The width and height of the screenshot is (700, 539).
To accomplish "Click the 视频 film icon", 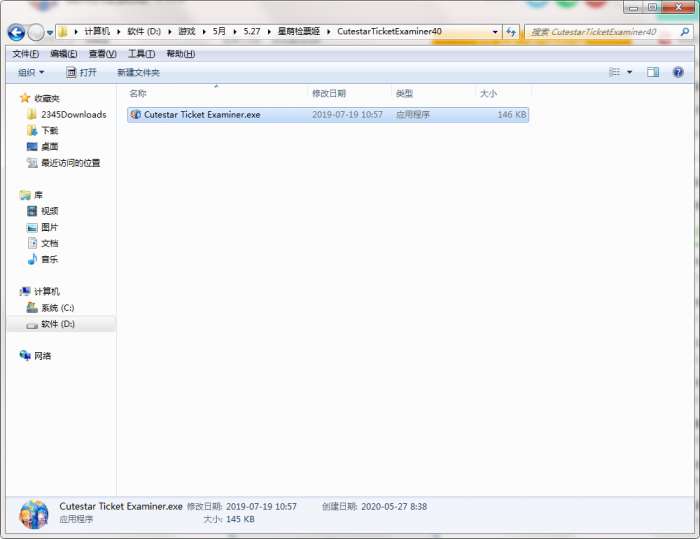I will coord(32,211).
